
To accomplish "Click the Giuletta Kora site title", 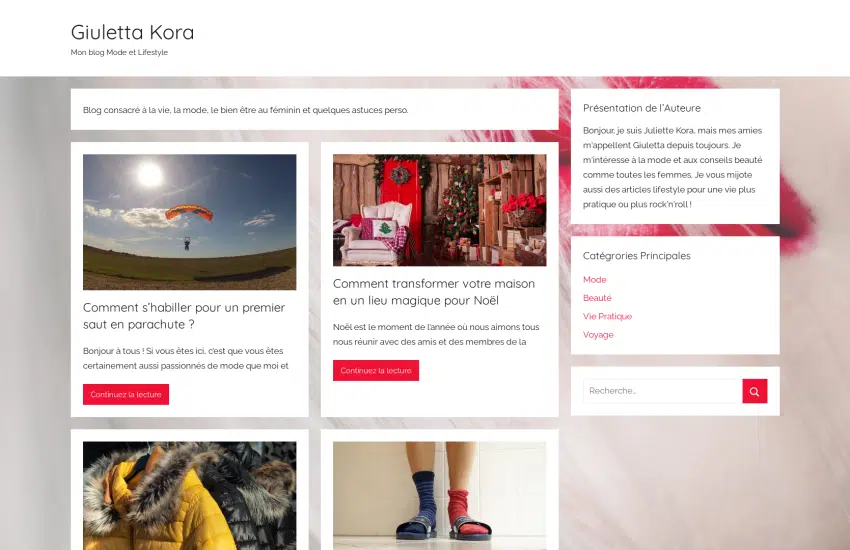I will pos(132,32).
